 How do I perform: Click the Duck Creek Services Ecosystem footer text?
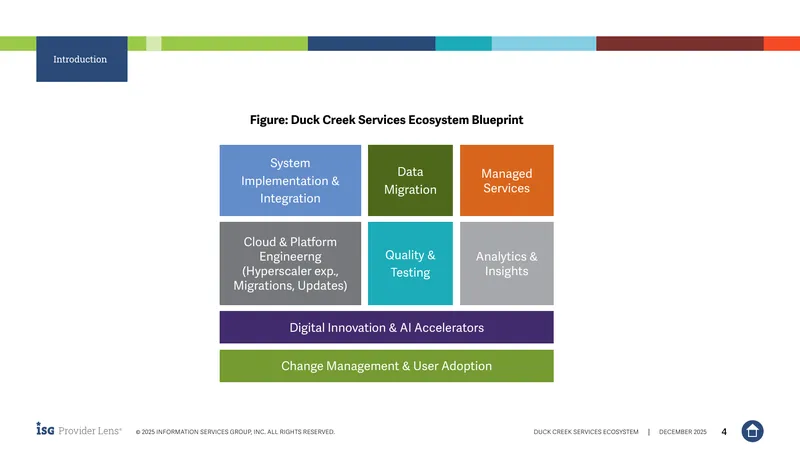coord(586,432)
